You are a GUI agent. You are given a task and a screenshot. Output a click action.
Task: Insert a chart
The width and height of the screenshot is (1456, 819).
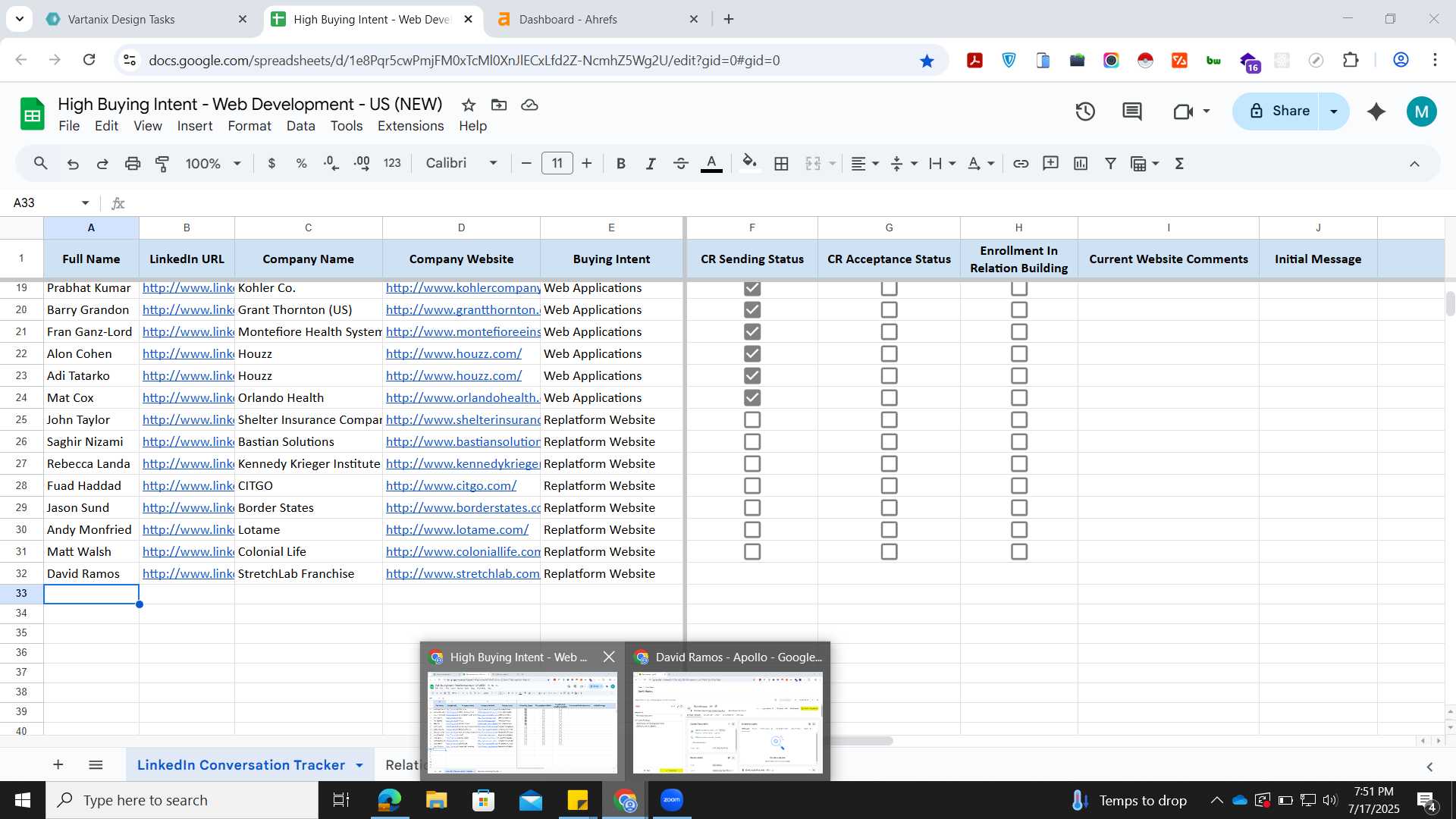[1081, 163]
